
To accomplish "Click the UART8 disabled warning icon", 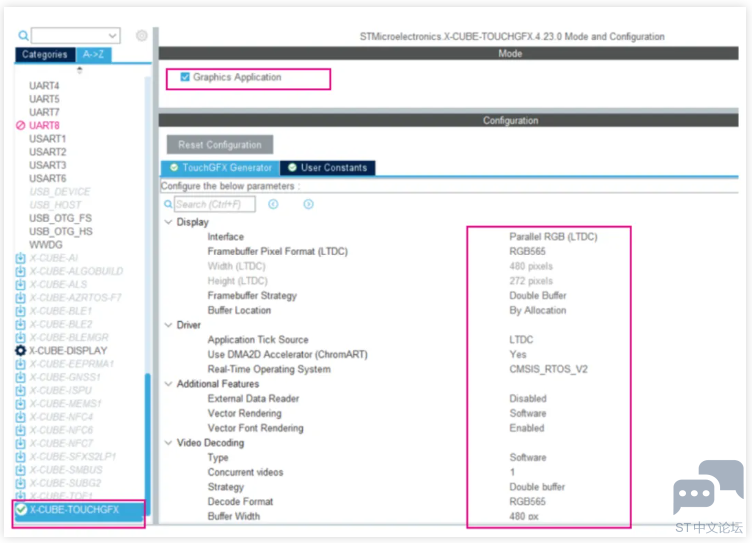I will click(21, 125).
